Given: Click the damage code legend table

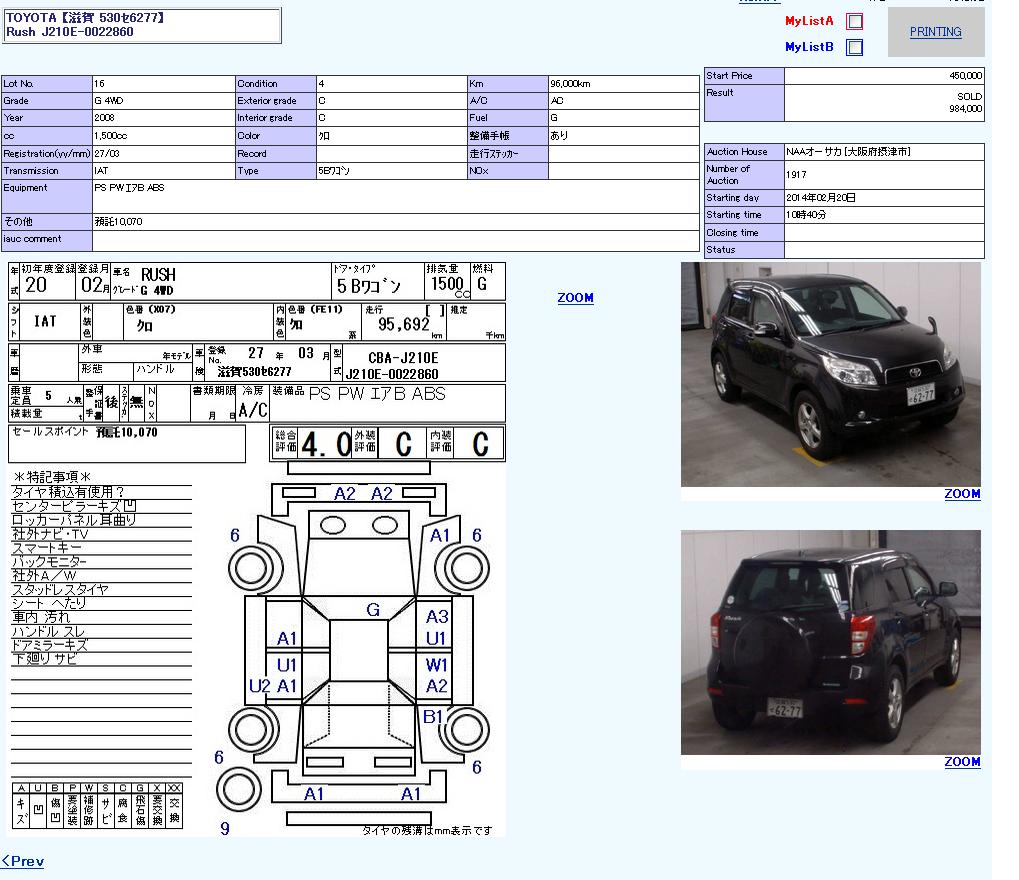Looking at the screenshot, I should 98,806.
